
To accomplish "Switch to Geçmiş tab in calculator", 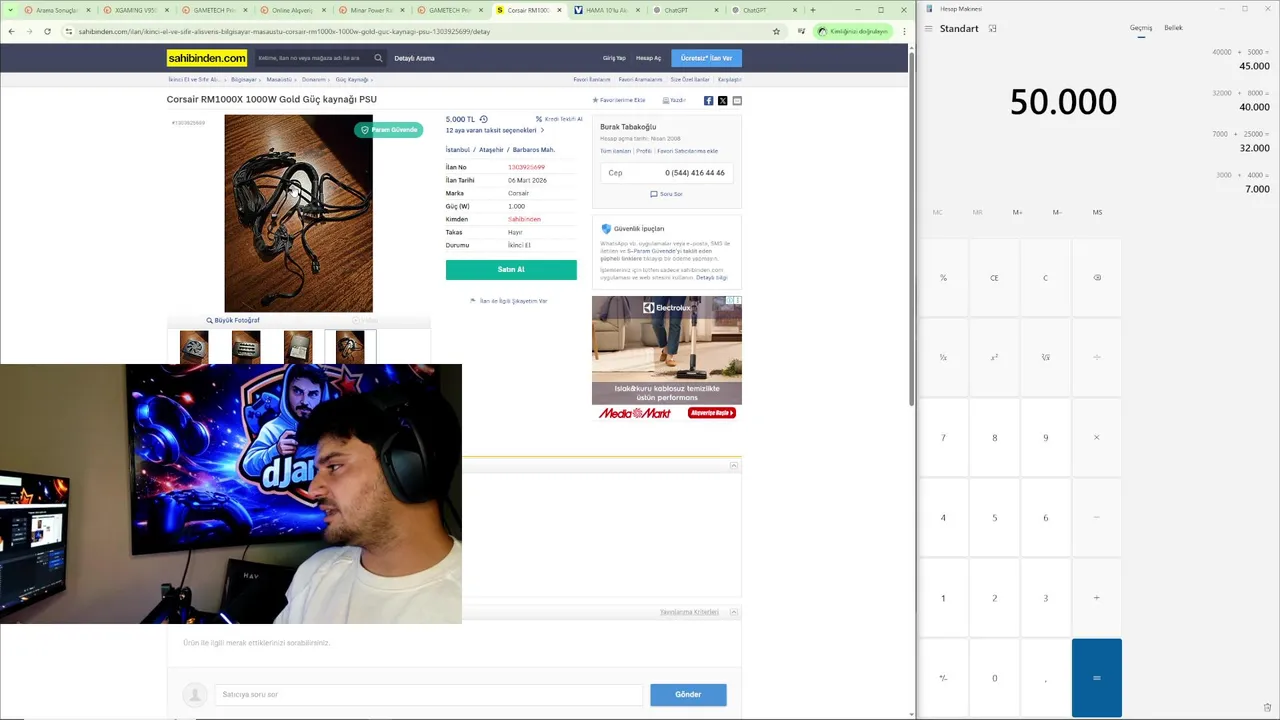I will (1141, 28).
